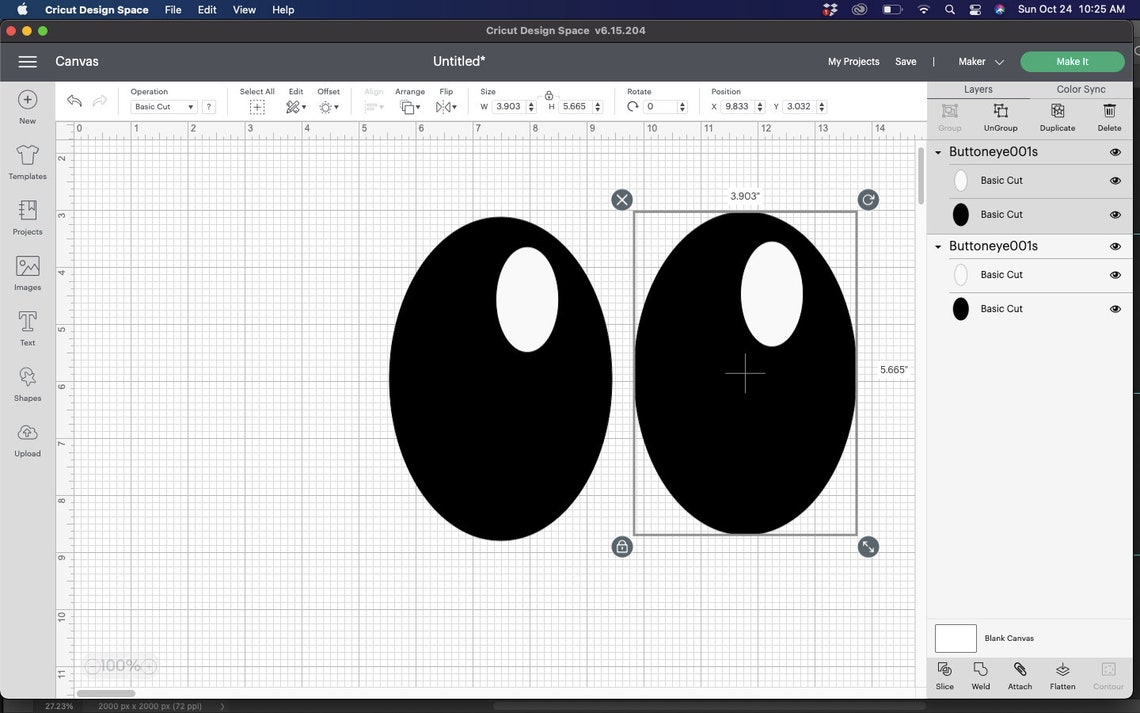
Task: Click the Templates icon in the sidebar
Action: pyautogui.click(x=27, y=160)
